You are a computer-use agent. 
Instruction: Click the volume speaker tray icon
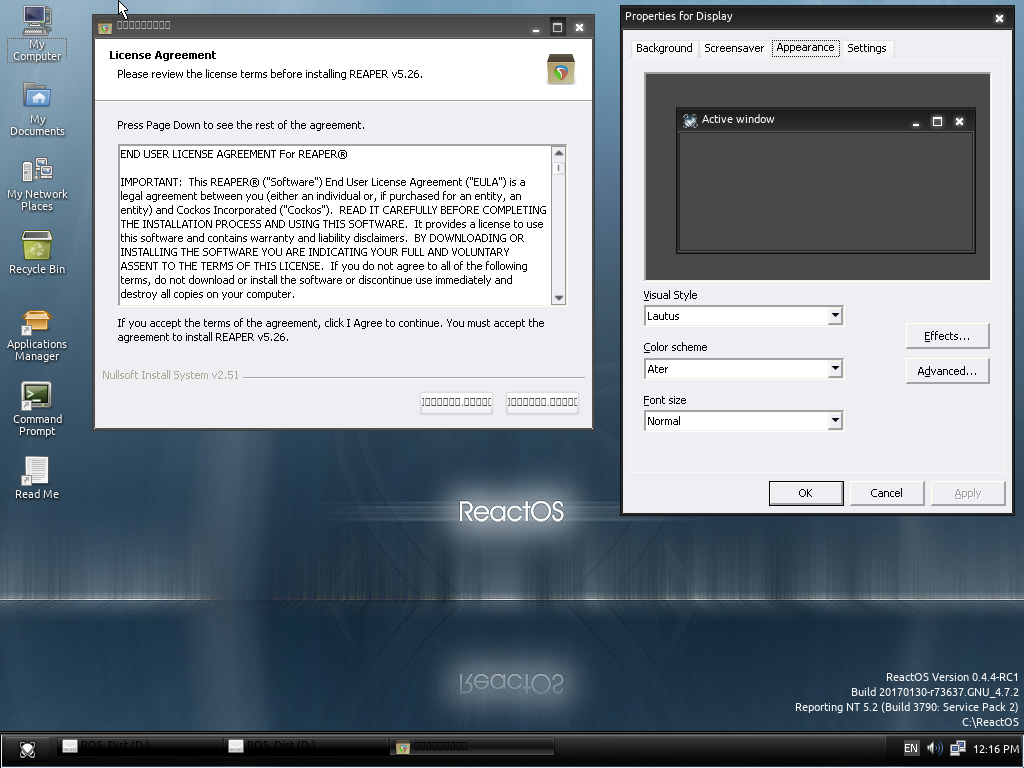(x=934, y=748)
